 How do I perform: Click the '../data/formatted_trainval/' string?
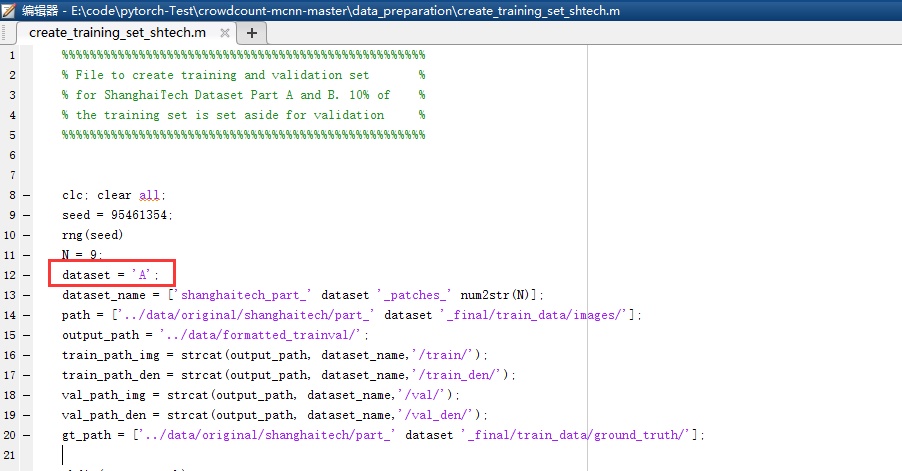click(263, 335)
